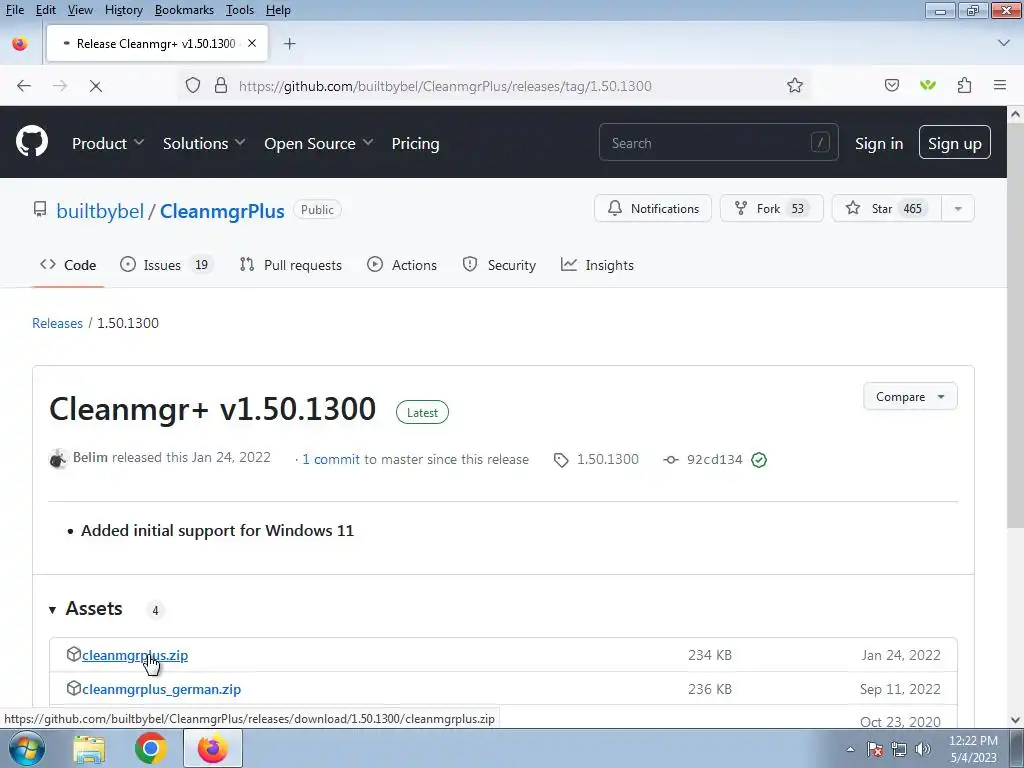Open the Edit menu
Viewport: 1024px width, 768px height.
tap(46, 10)
